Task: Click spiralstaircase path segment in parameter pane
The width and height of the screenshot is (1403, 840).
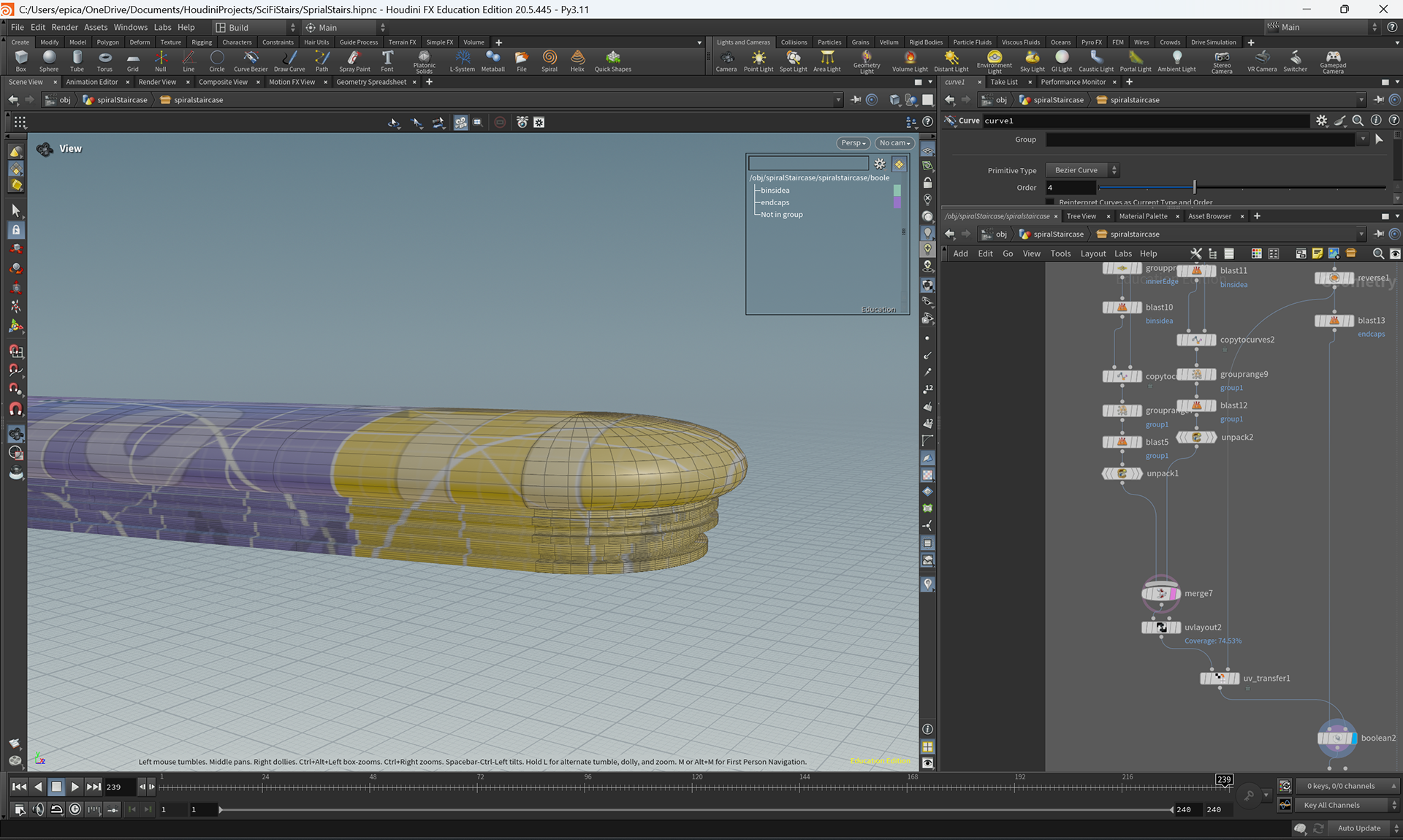Action: coord(1128,100)
